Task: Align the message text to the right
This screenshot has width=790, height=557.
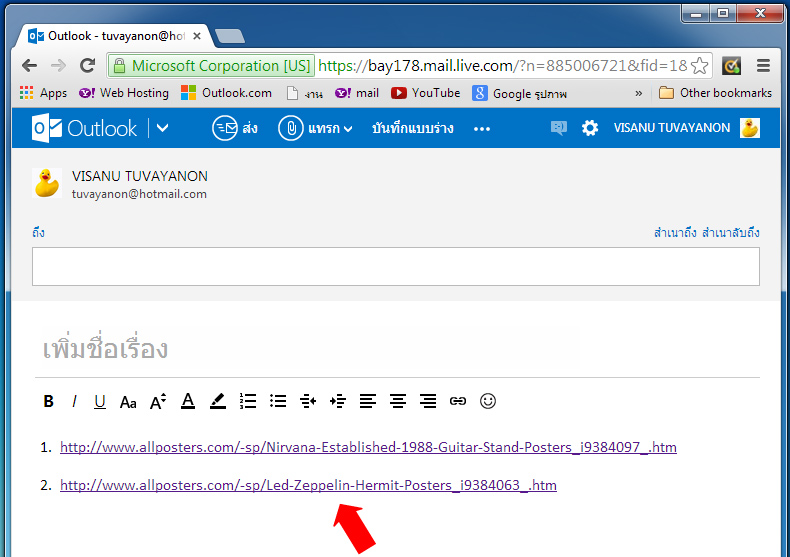Action: coord(428,401)
